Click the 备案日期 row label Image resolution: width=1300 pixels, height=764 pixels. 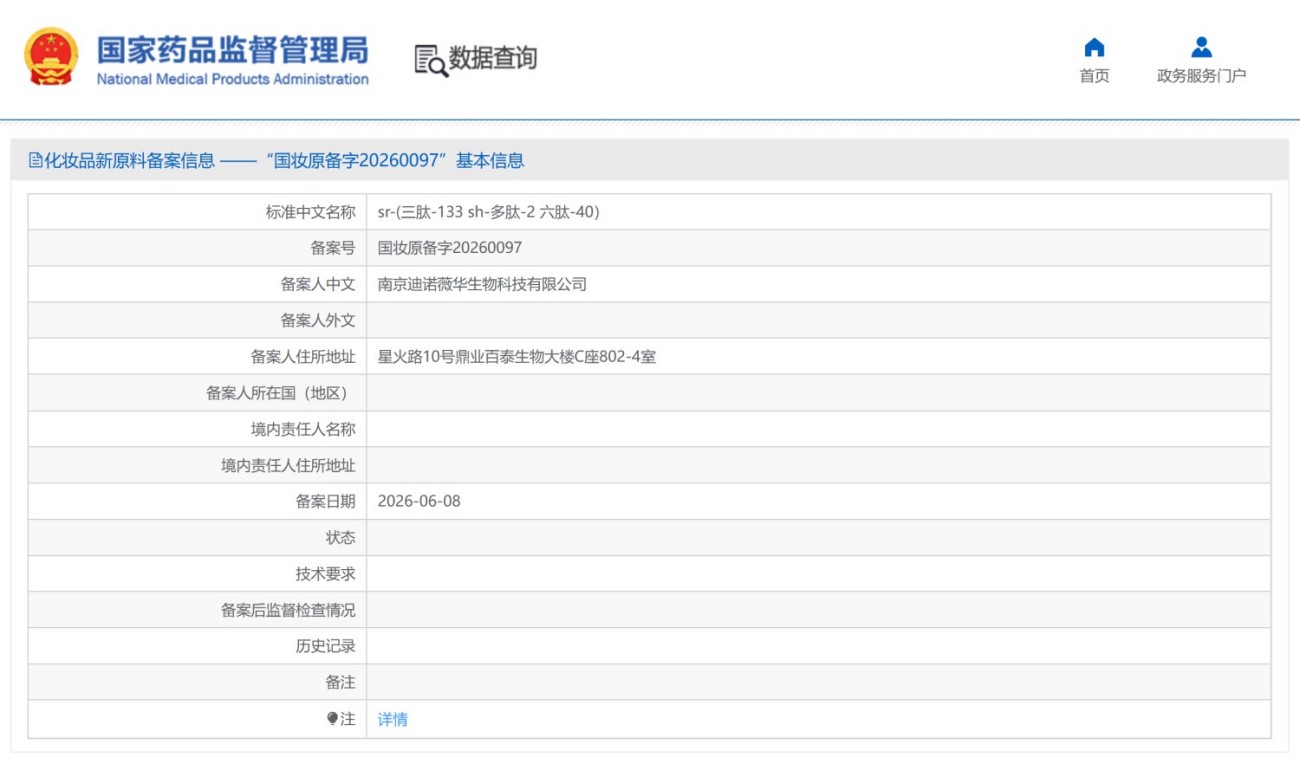click(325, 501)
